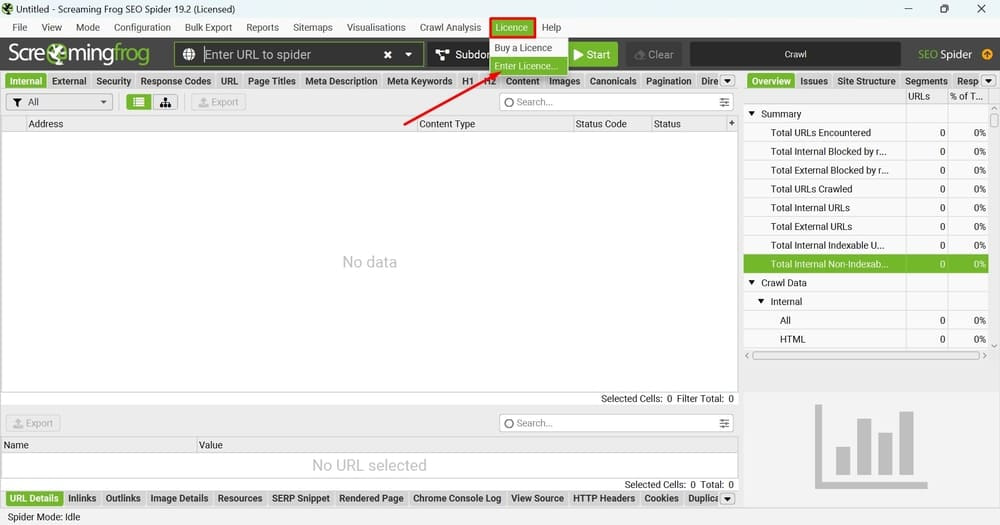The width and height of the screenshot is (1000, 525).
Task: Clear the URL field with X icon
Action: tap(388, 55)
